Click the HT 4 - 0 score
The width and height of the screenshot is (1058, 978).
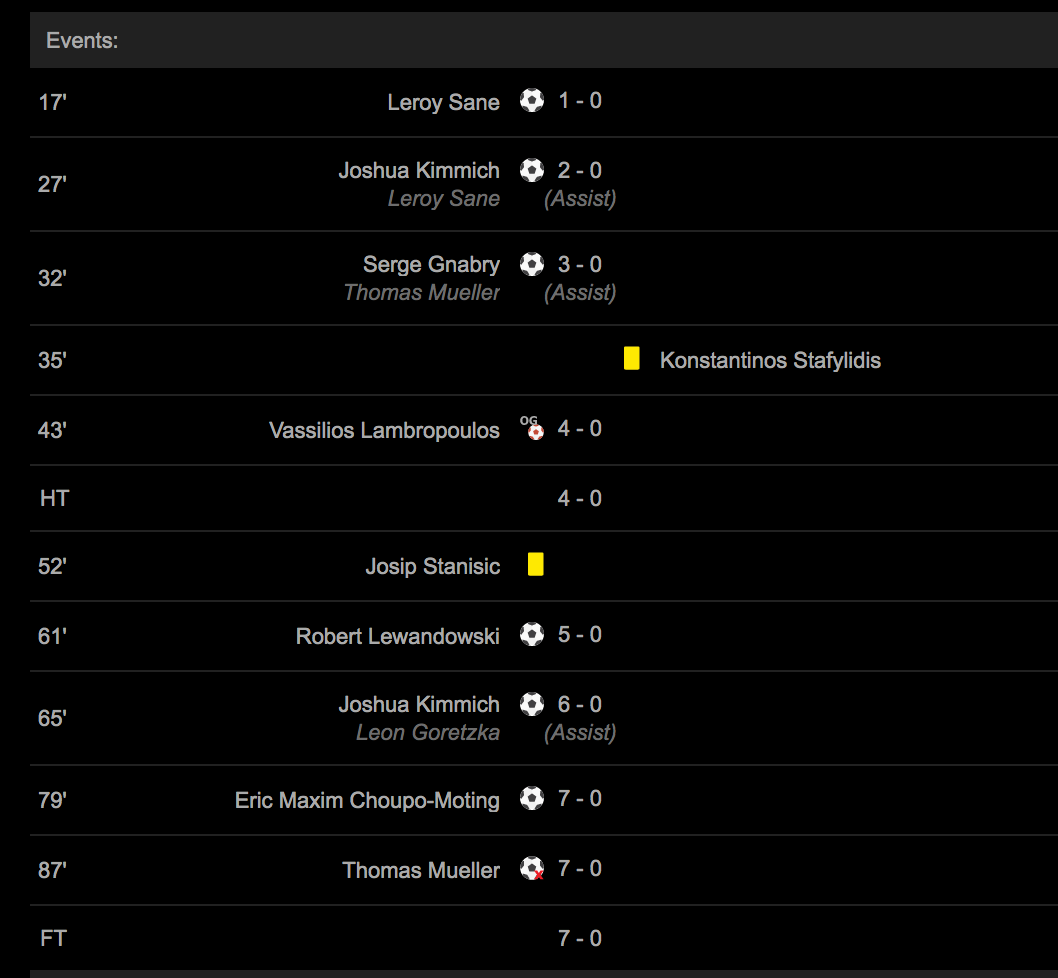579,498
